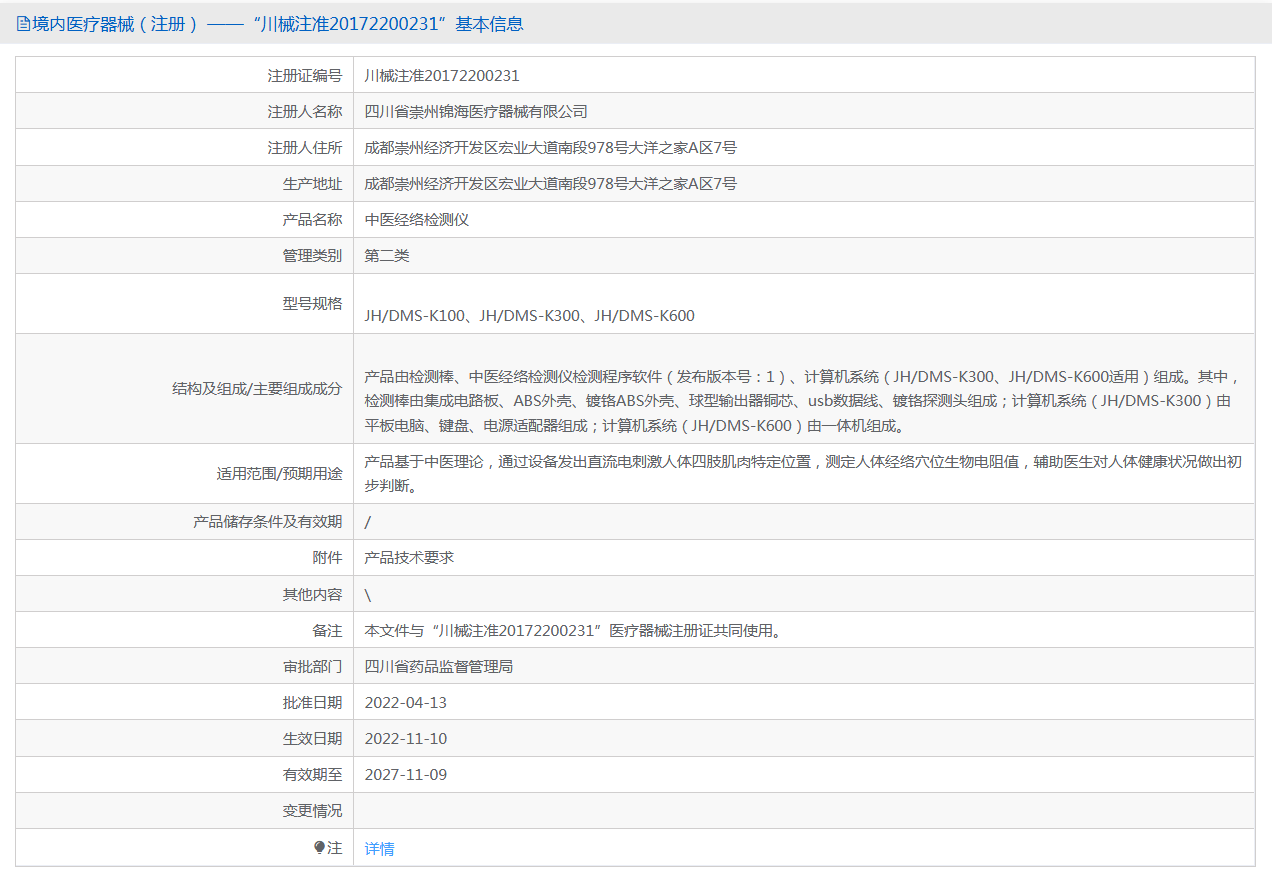Select product name 中医经络检测仪
1272x872 pixels.
[x=417, y=219]
